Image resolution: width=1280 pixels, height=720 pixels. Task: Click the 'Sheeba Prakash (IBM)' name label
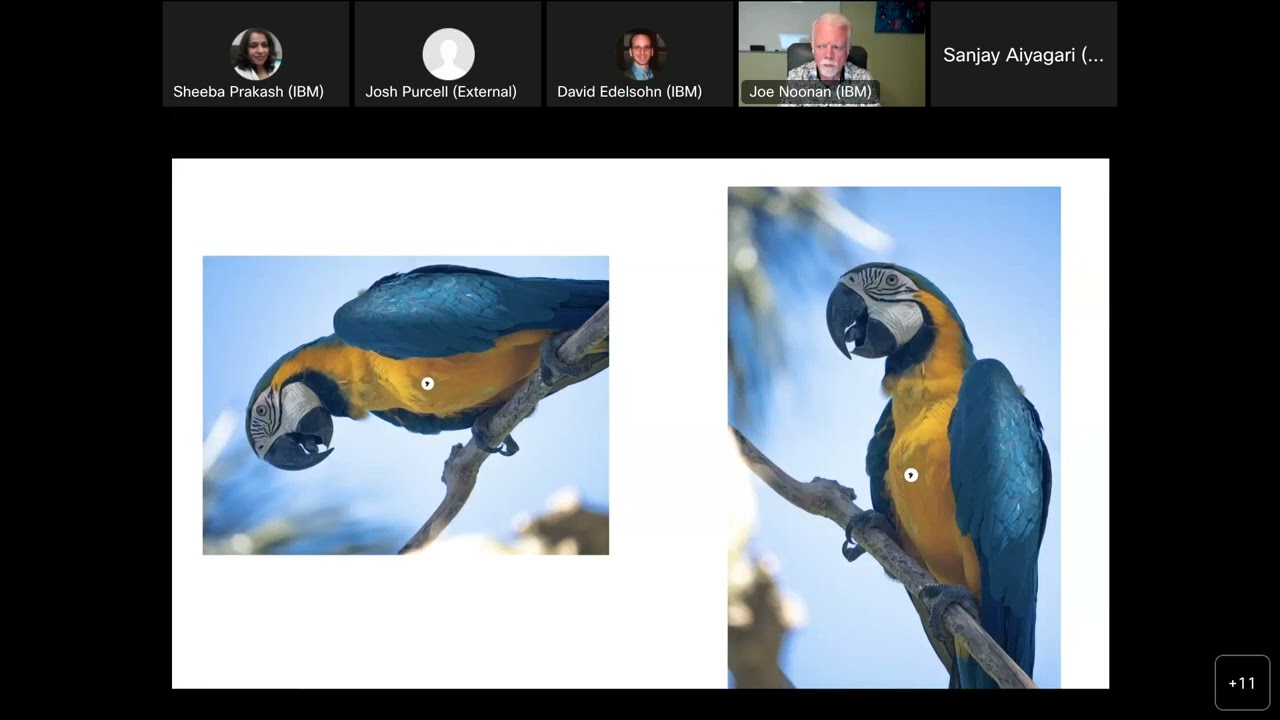coord(248,92)
